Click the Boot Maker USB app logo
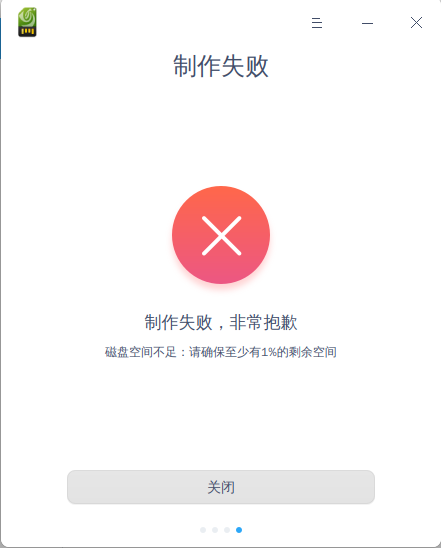Viewport: 441px width, 548px height. pos(27,22)
